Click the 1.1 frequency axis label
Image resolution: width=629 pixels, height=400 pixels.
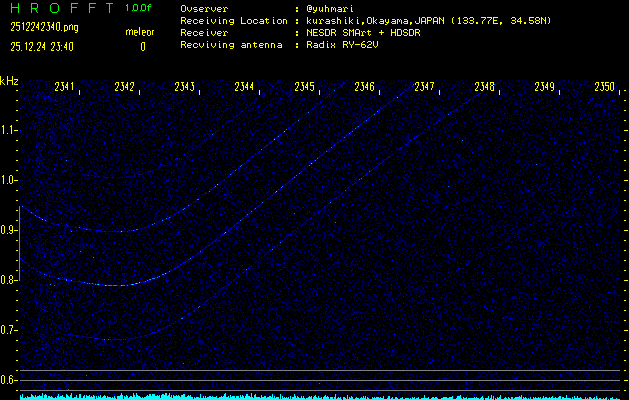9,130
